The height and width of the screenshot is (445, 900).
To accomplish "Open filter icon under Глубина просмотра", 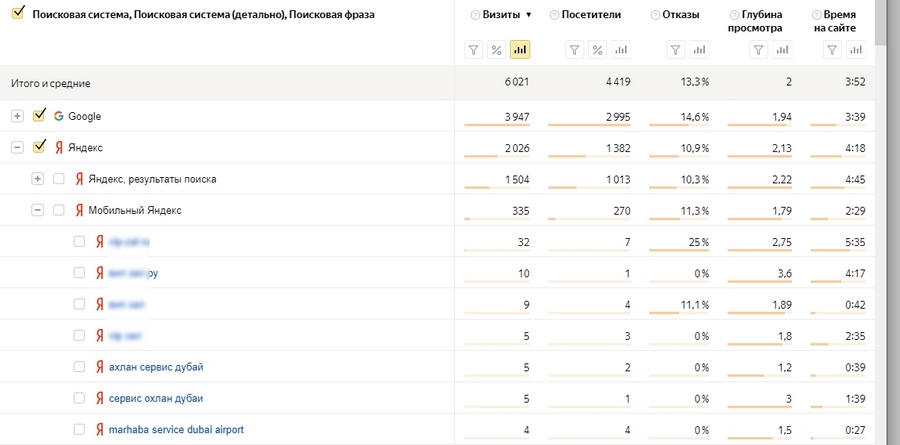I will pyautogui.click(x=759, y=50).
